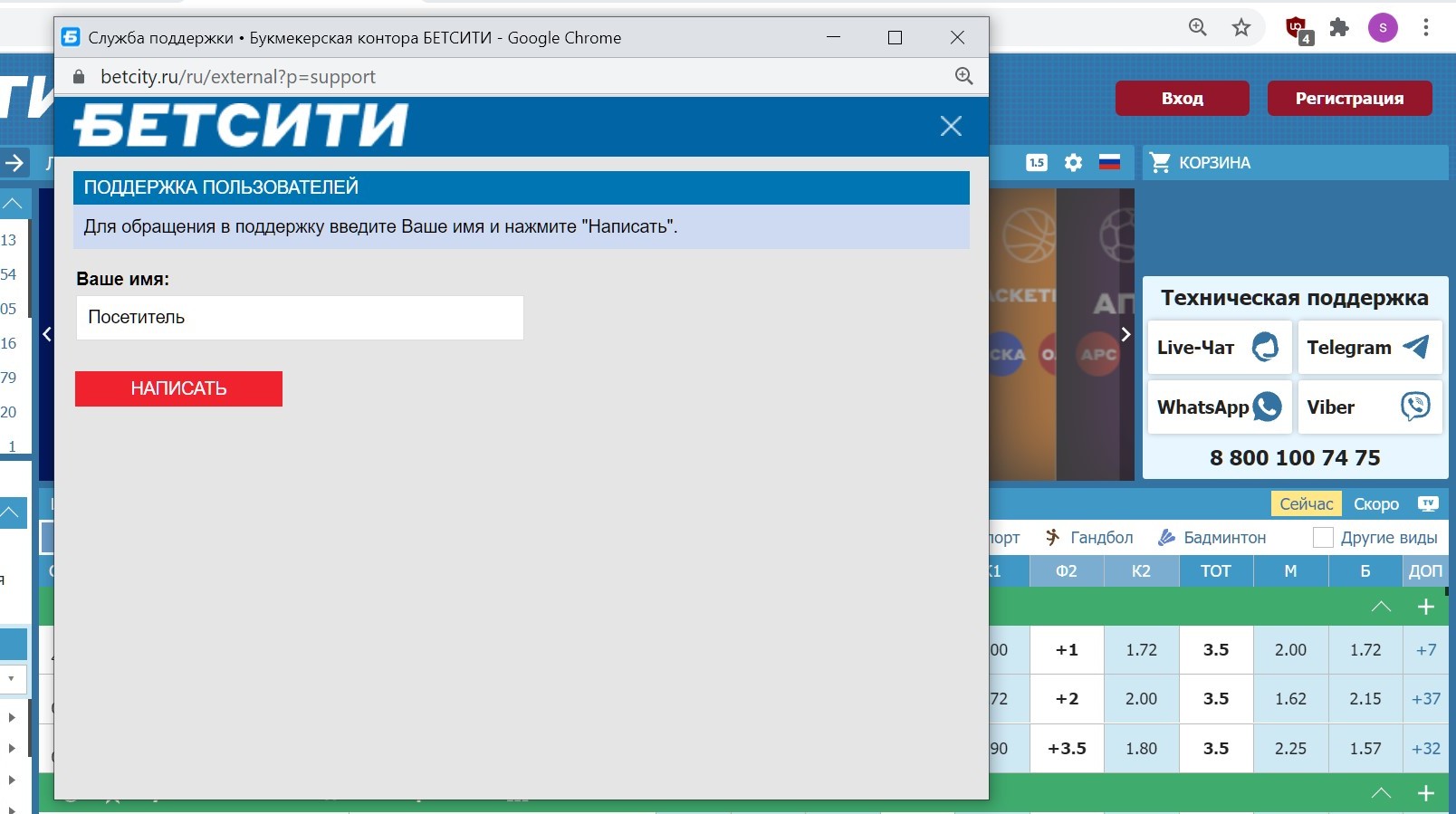
Task: Click the handicap value +3.5
Action: [x=1067, y=749]
